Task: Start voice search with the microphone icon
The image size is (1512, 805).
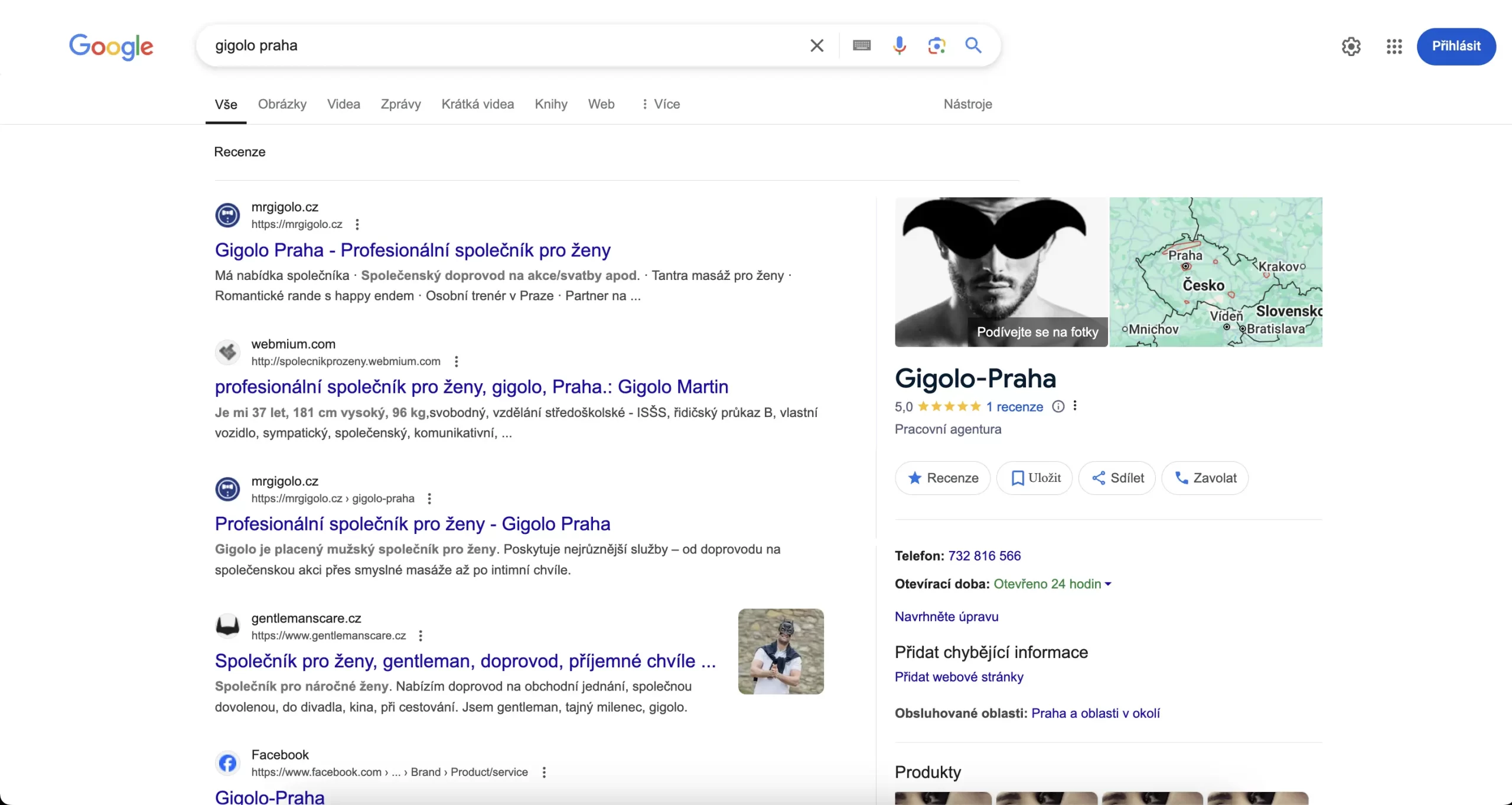Action: tap(899, 45)
